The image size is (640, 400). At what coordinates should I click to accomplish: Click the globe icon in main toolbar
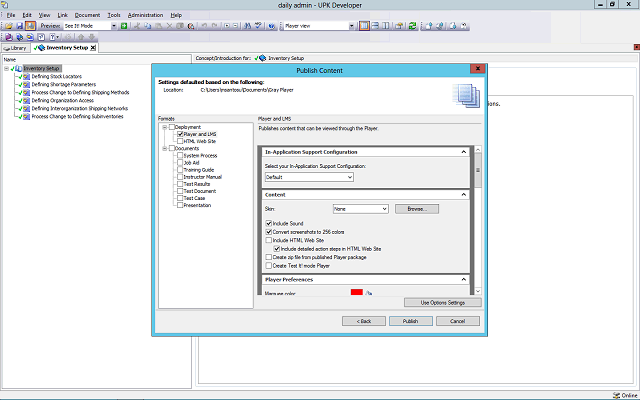click(x=272, y=26)
